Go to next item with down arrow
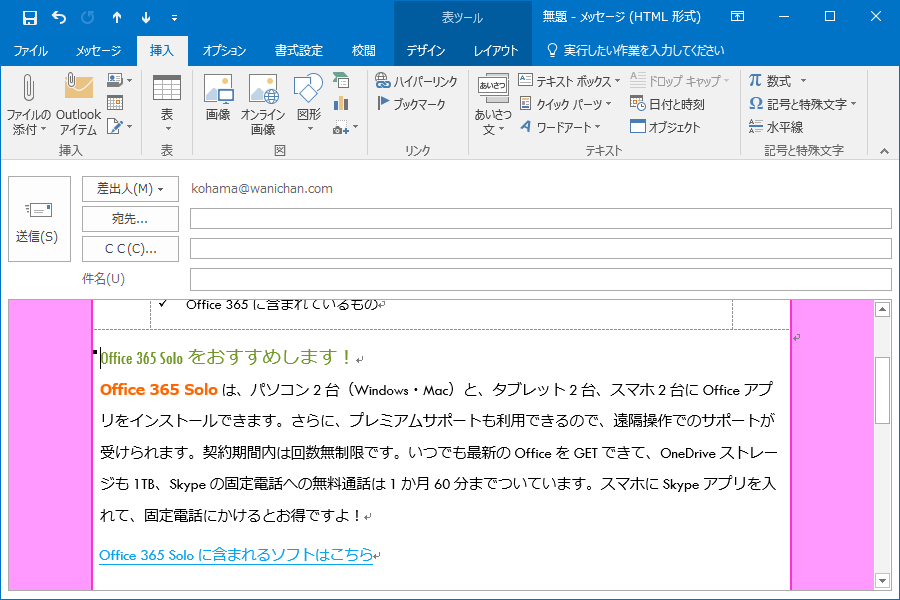The height and width of the screenshot is (600, 900). pyautogui.click(x=146, y=18)
